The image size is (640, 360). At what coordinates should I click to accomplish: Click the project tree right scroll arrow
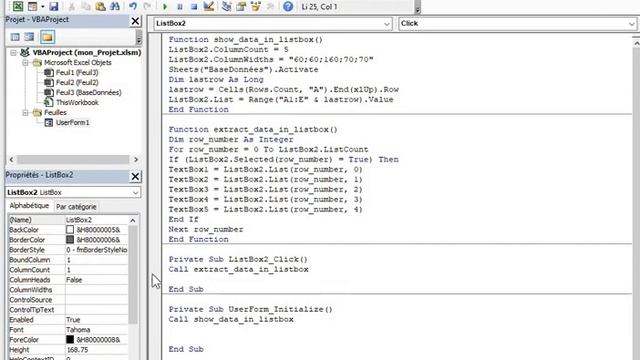point(136,159)
